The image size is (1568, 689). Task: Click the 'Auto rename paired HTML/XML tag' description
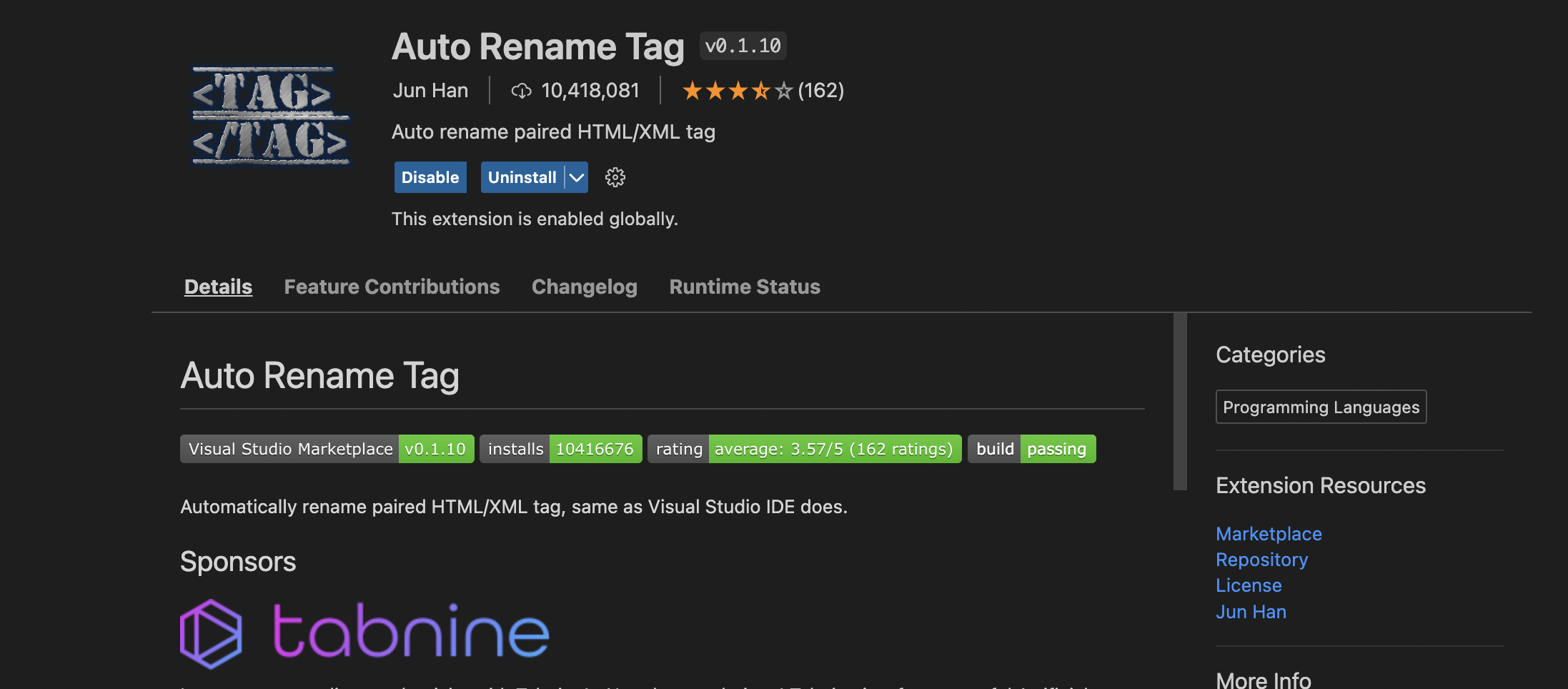point(553,132)
